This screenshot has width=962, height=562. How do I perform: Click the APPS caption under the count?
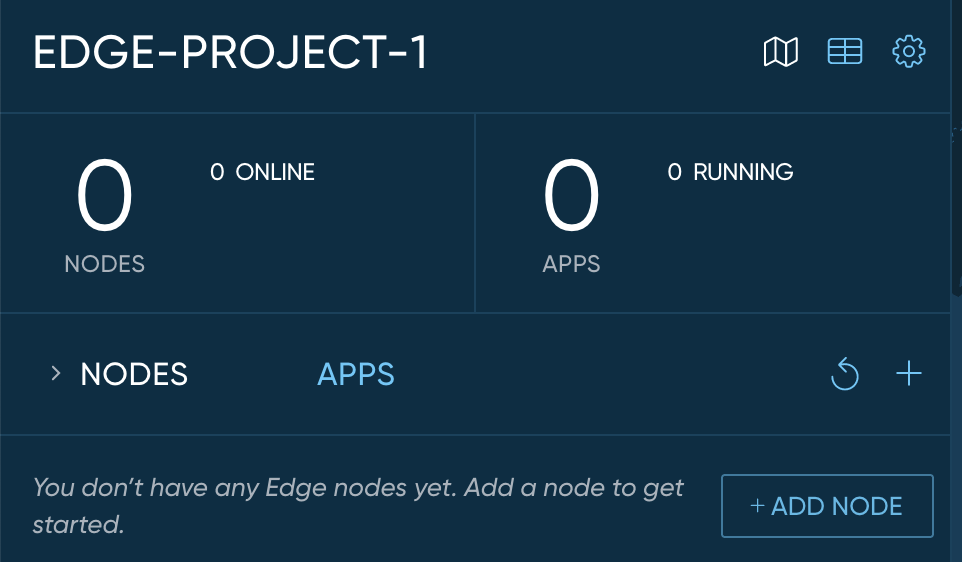(571, 264)
